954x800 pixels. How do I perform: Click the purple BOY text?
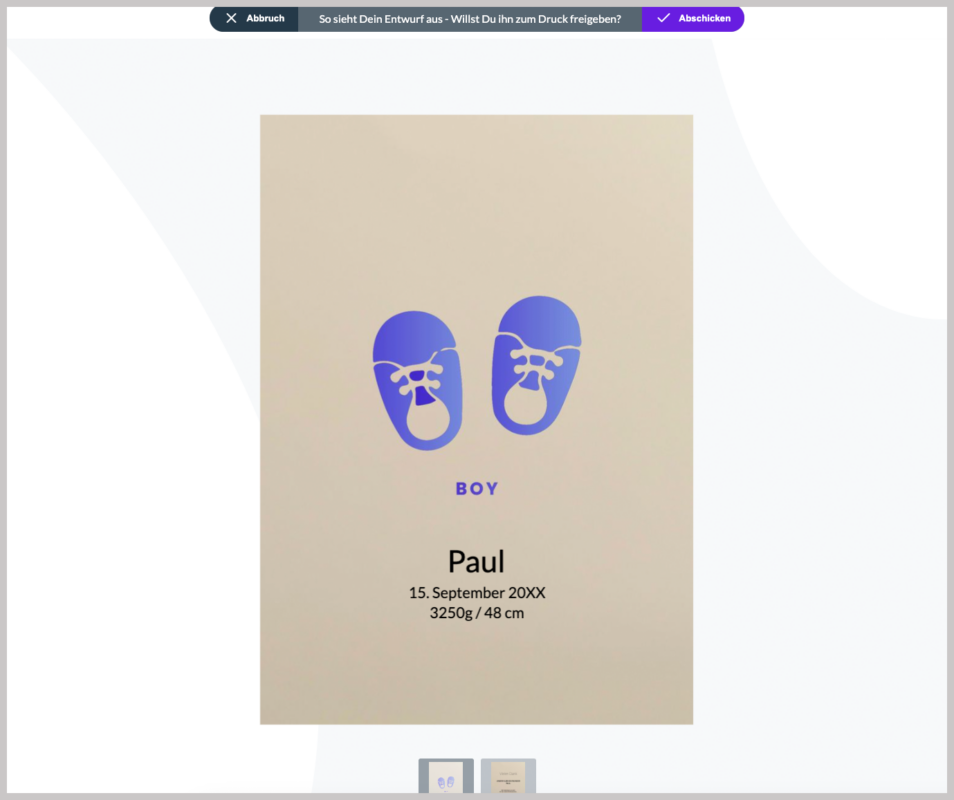(477, 489)
